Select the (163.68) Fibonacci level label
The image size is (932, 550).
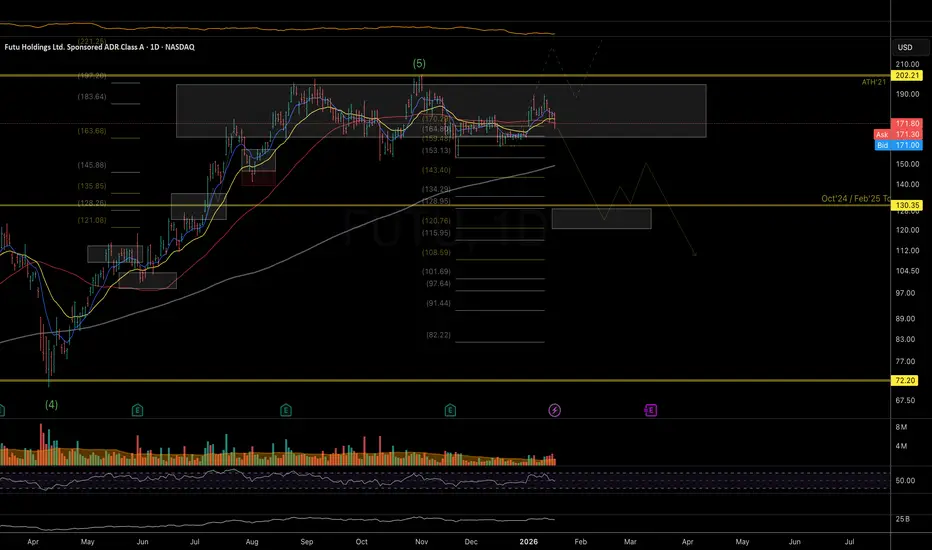click(92, 131)
